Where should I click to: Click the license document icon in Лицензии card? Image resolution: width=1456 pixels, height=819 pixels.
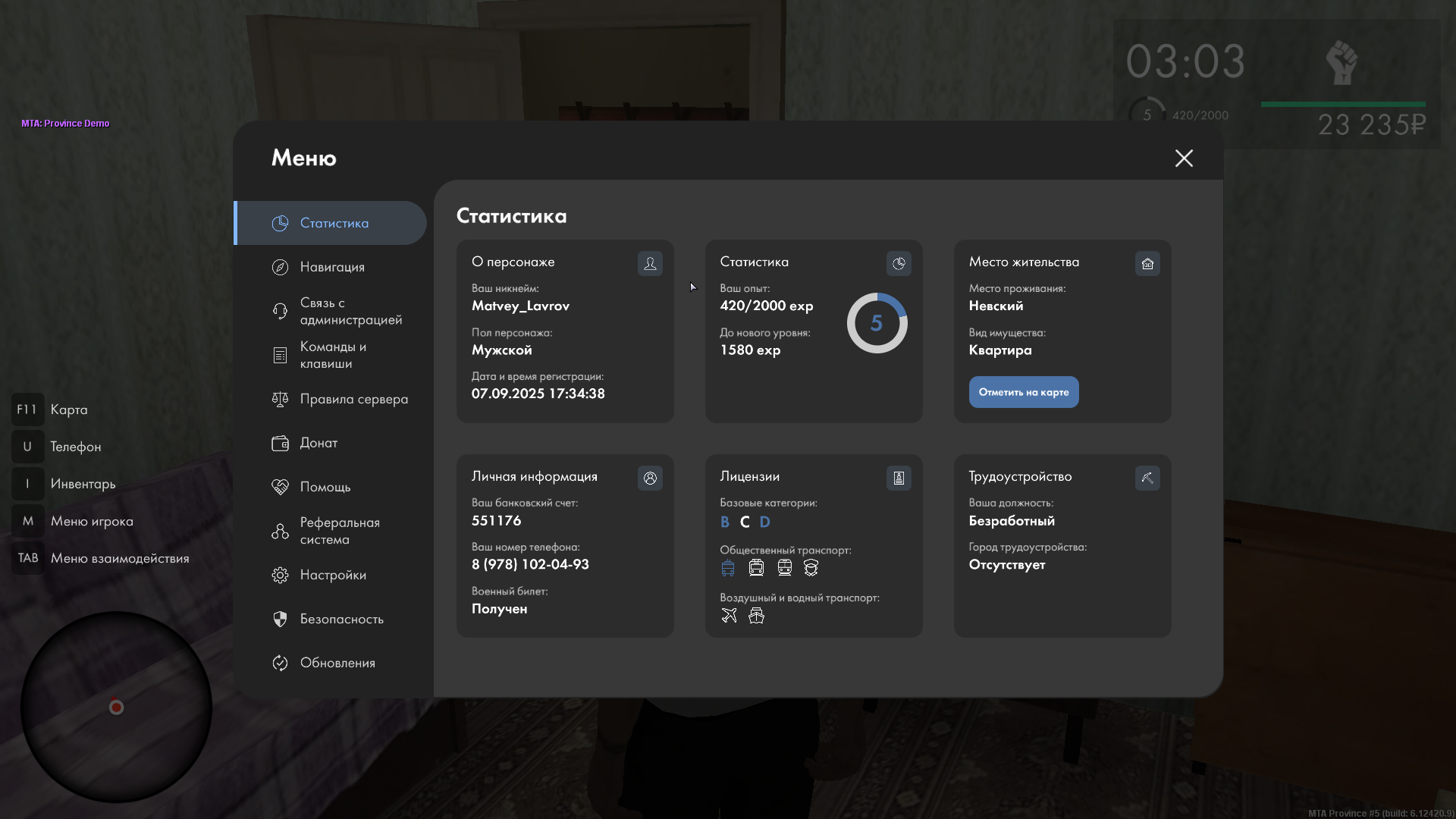tap(899, 478)
